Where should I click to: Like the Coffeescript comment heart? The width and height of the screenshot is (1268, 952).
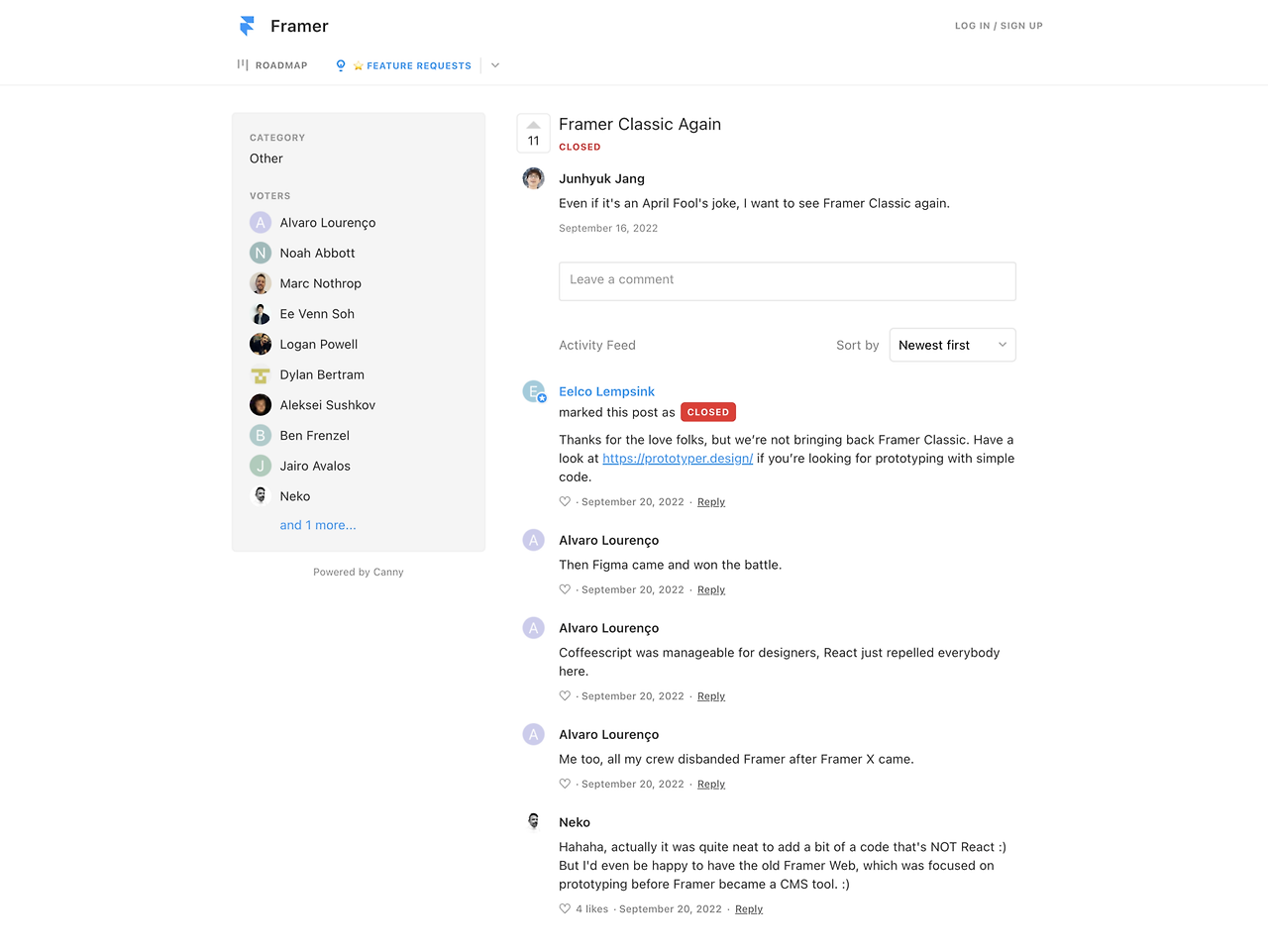point(565,696)
